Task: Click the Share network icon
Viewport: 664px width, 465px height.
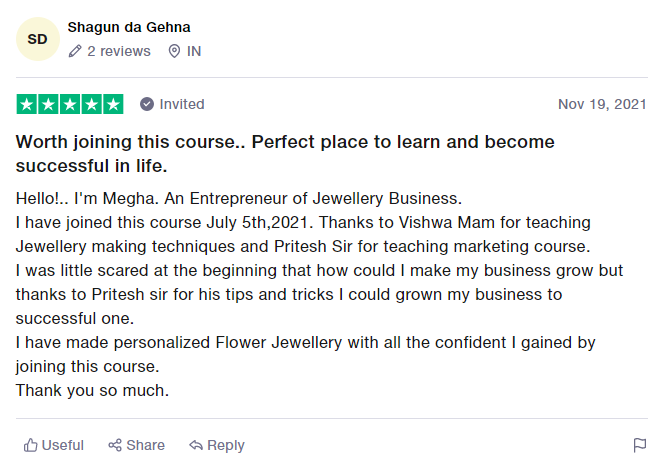Action: [115, 445]
